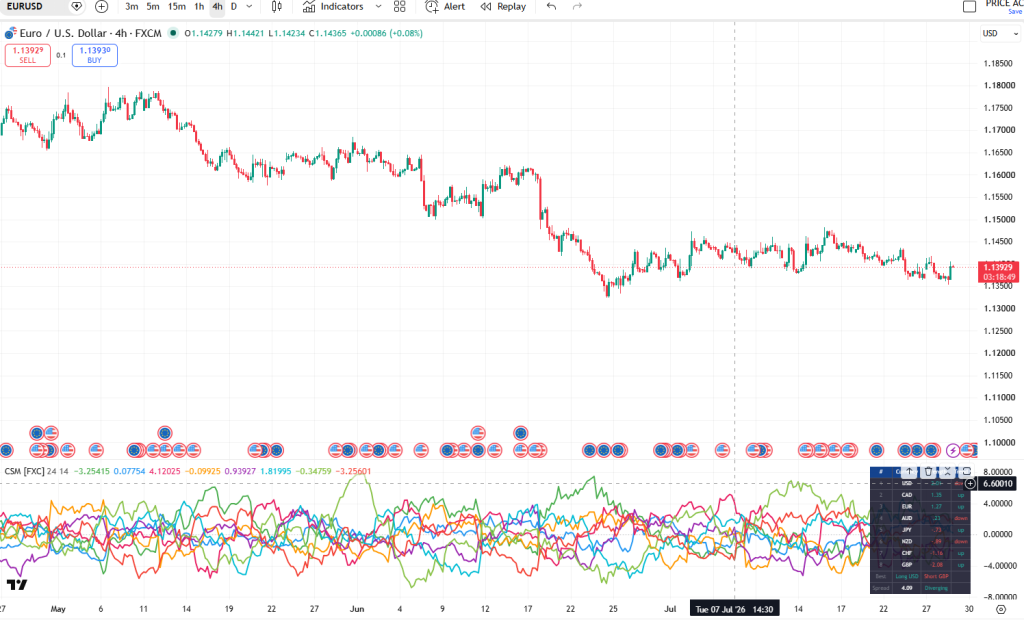Collapse the CSM pane
The image size is (1024, 620).
click(948, 472)
